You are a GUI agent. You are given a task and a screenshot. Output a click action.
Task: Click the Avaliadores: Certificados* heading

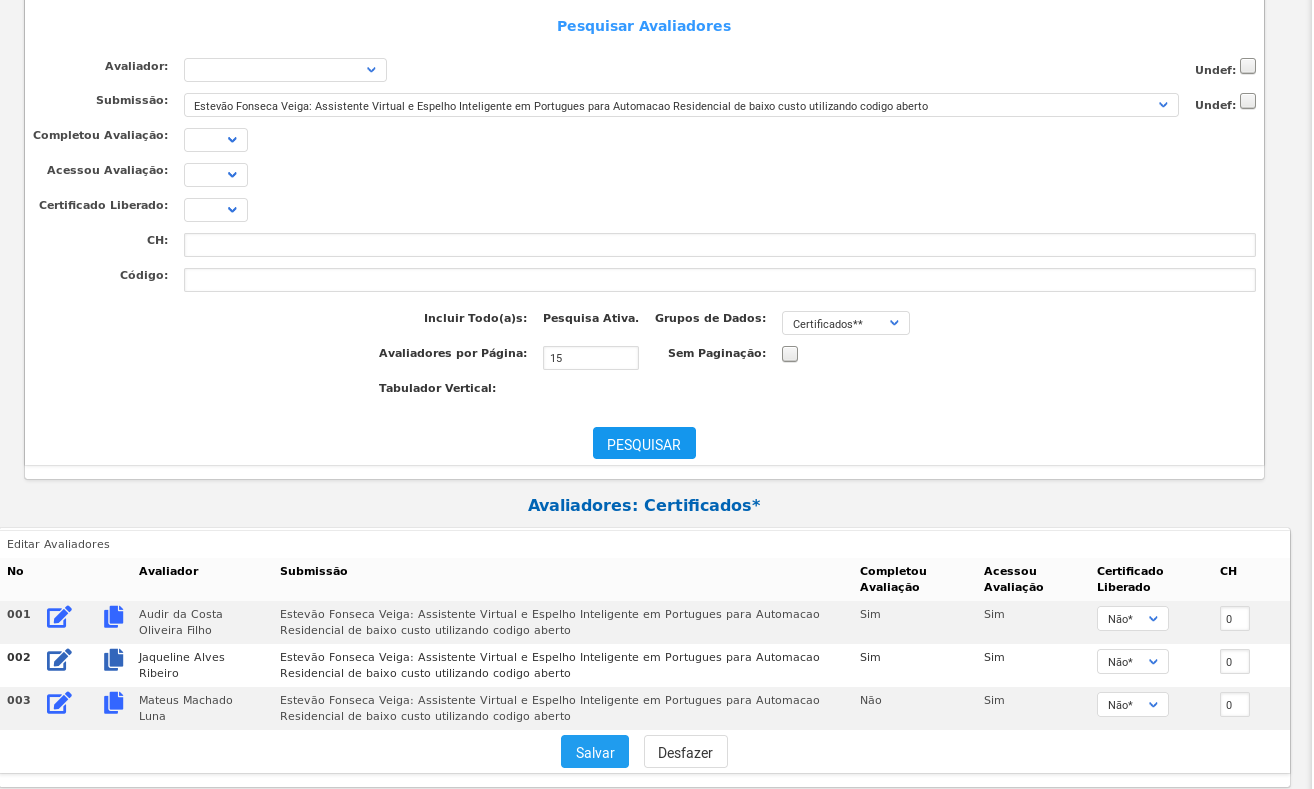(x=644, y=505)
